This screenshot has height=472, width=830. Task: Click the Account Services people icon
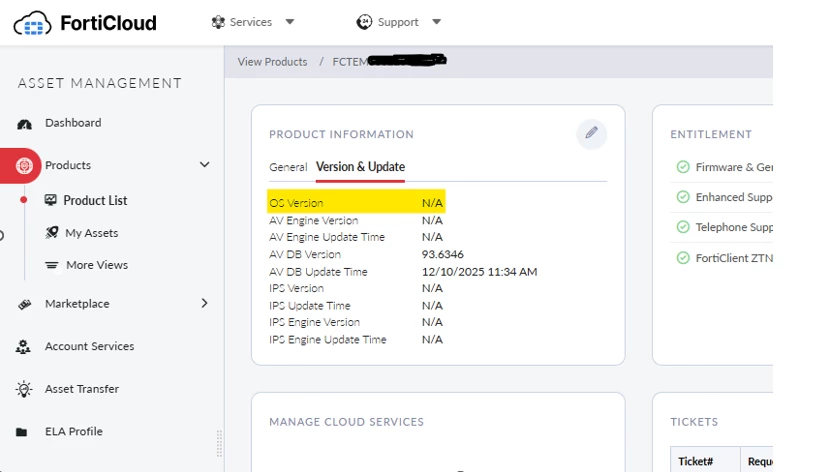pyautogui.click(x=23, y=347)
